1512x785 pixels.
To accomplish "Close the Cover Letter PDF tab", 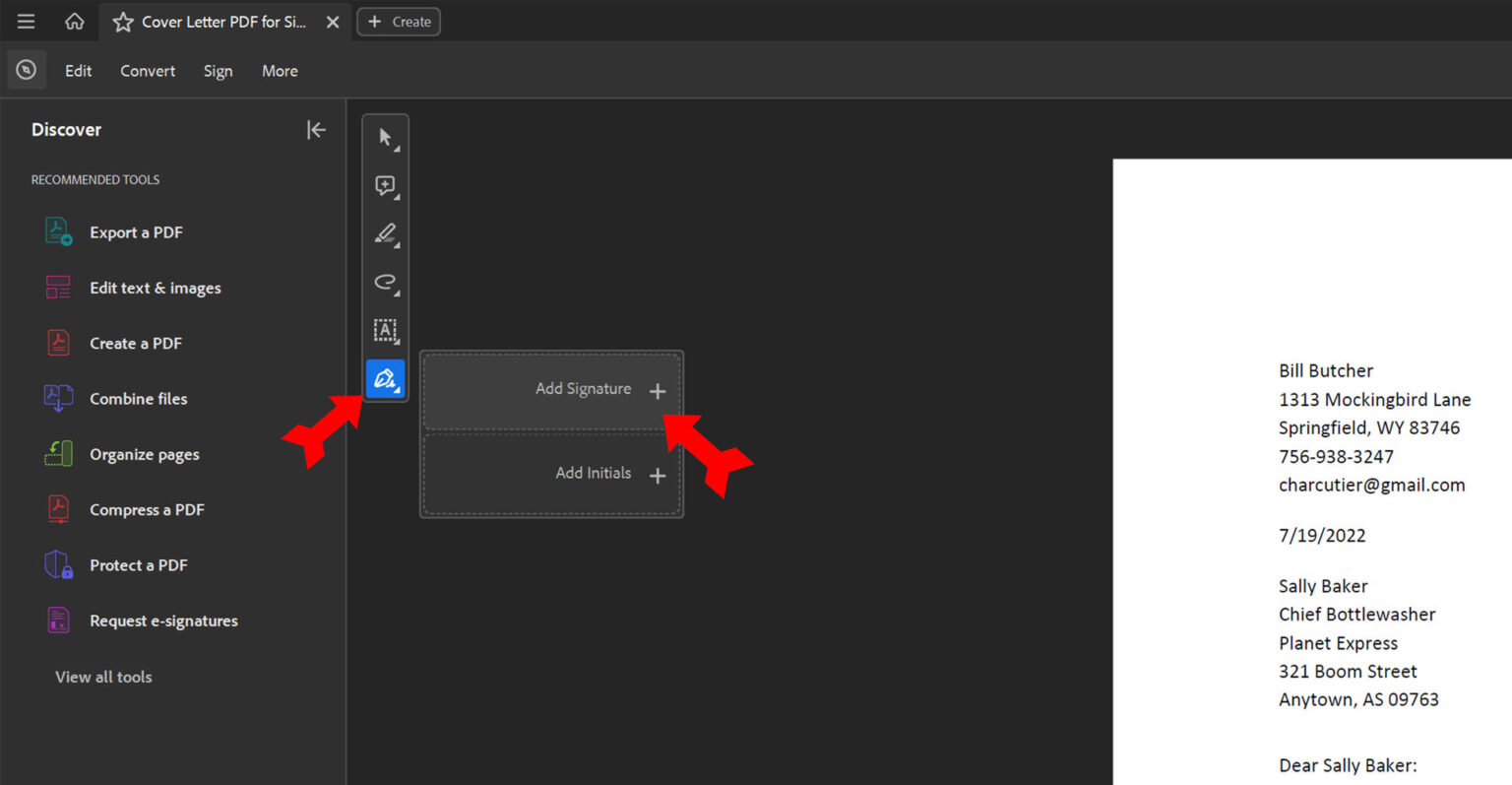I will click(x=333, y=22).
